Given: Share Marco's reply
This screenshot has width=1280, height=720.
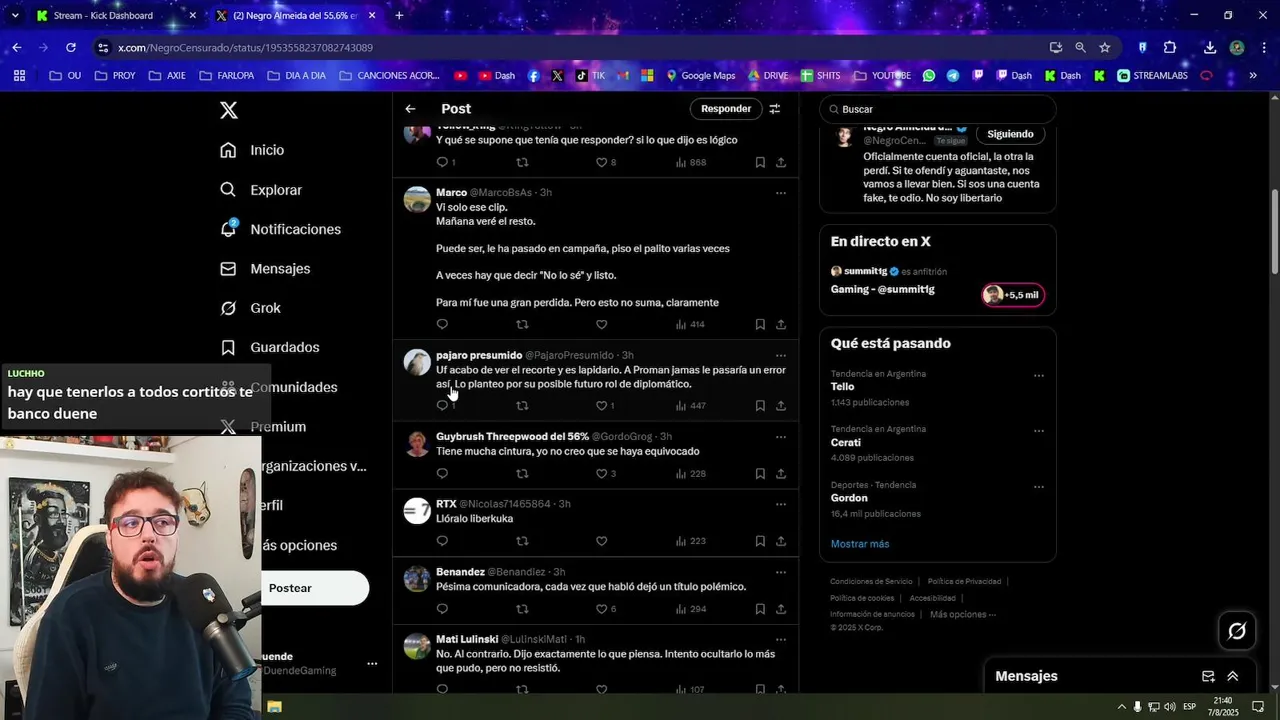Looking at the screenshot, I should [x=781, y=325].
